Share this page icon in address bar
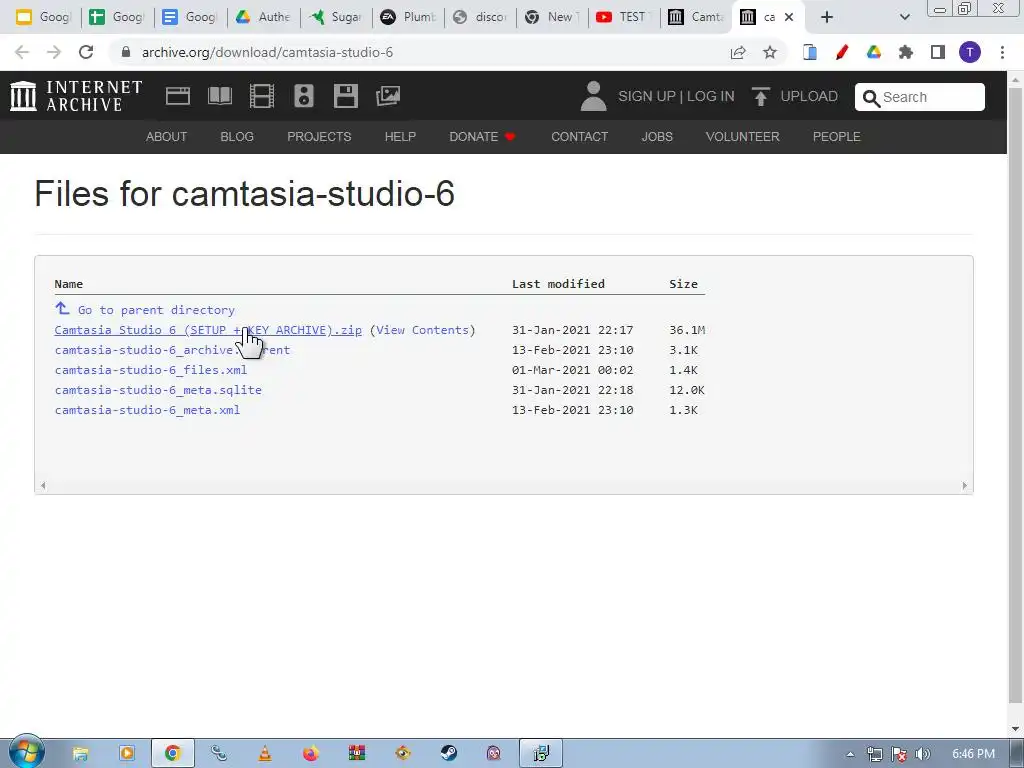1024x768 pixels. tap(738, 52)
